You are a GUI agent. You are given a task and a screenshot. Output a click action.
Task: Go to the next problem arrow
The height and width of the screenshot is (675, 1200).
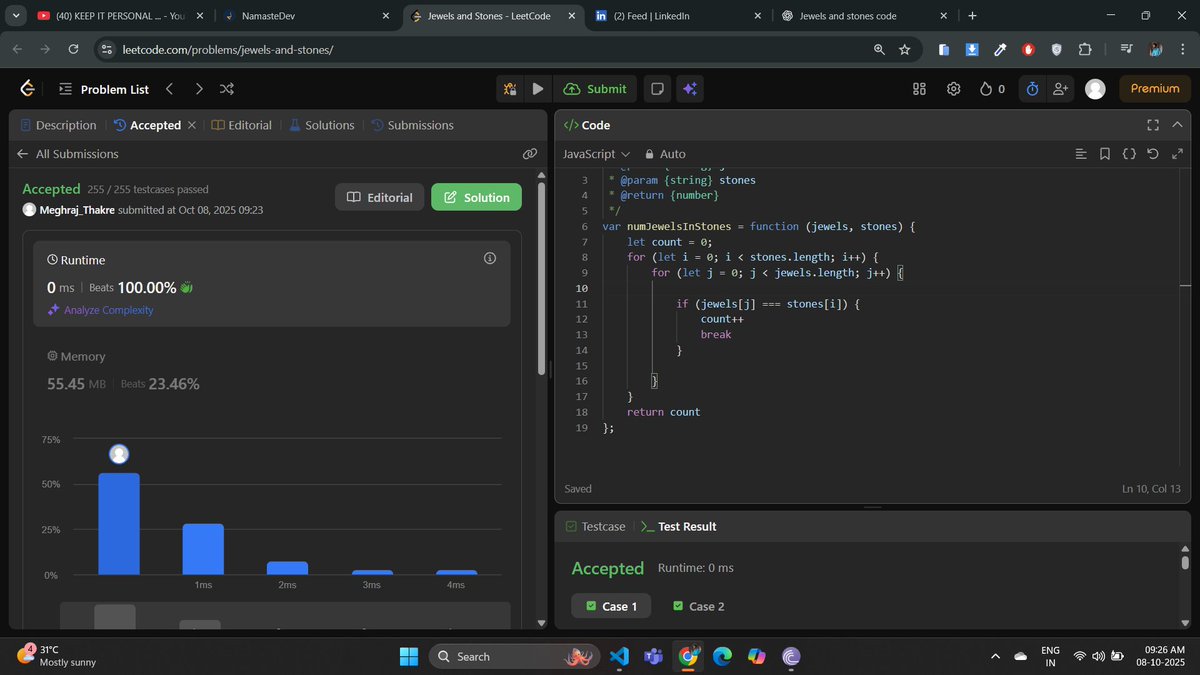(x=199, y=89)
